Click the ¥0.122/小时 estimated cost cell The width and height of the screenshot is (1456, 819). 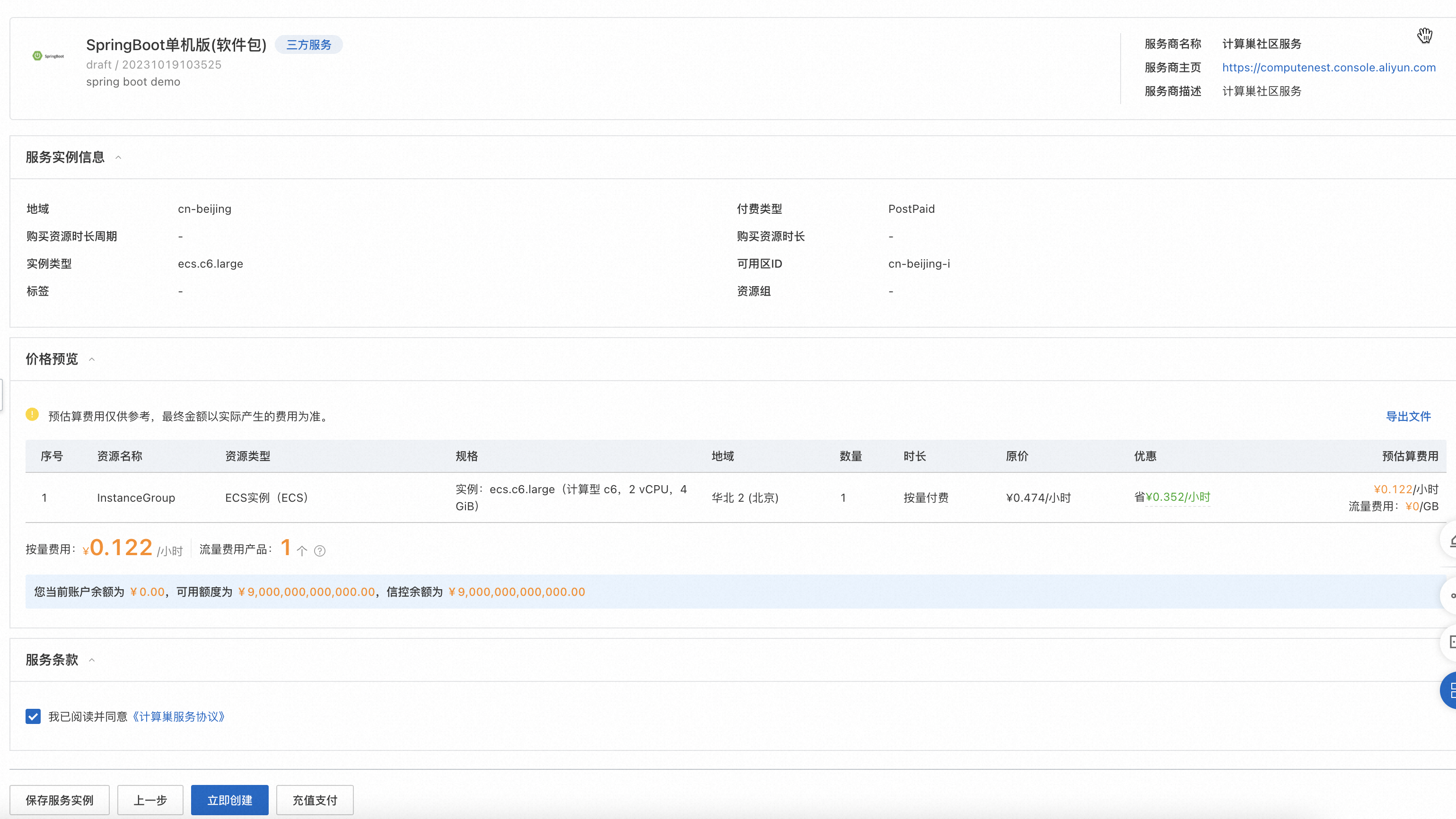click(1406, 490)
